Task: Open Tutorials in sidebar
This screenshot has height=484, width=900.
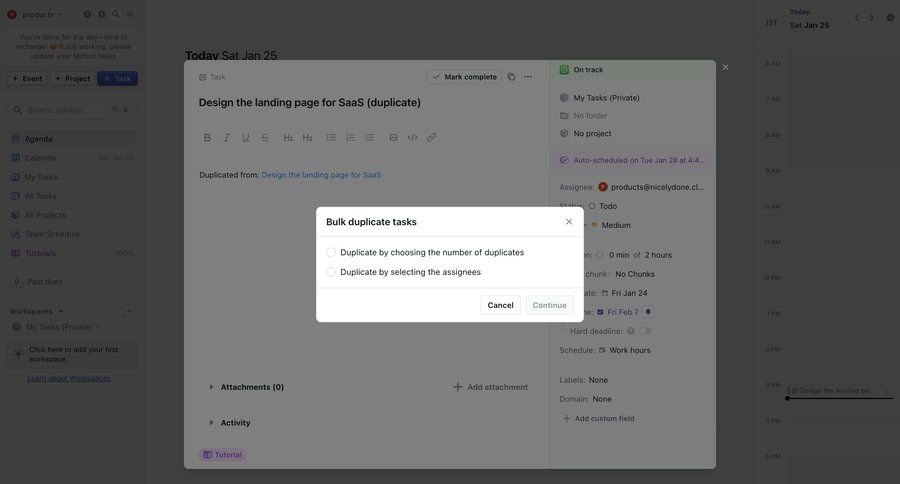Action: [x=72, y=253]
